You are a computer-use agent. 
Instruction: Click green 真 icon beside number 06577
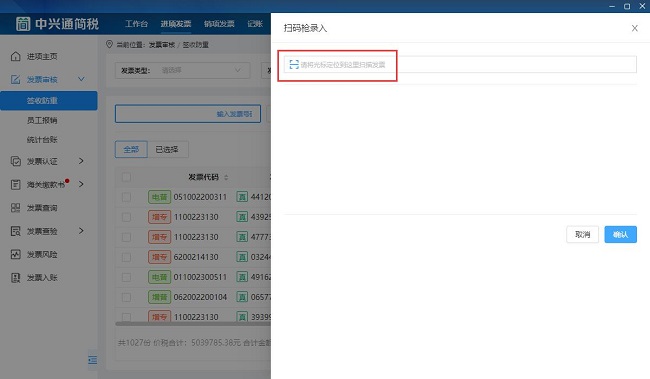[242, 297]
